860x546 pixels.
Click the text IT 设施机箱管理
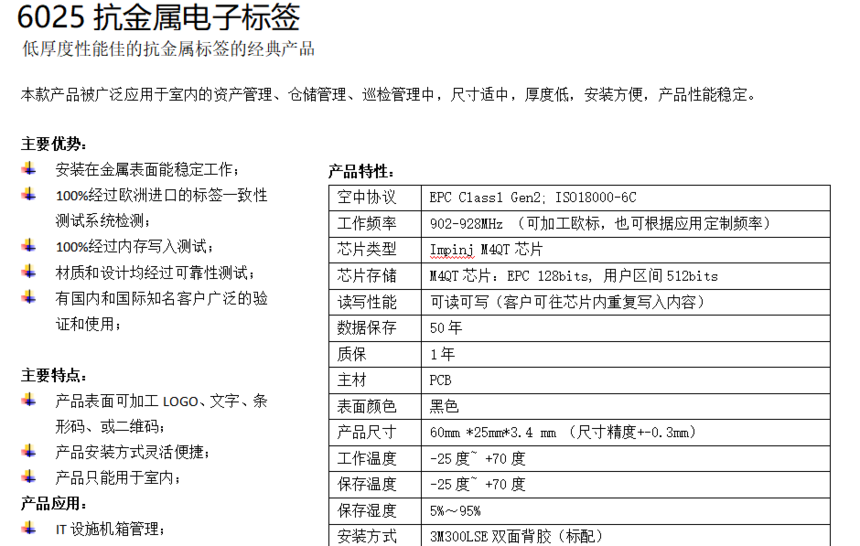(x=110, y=529)
